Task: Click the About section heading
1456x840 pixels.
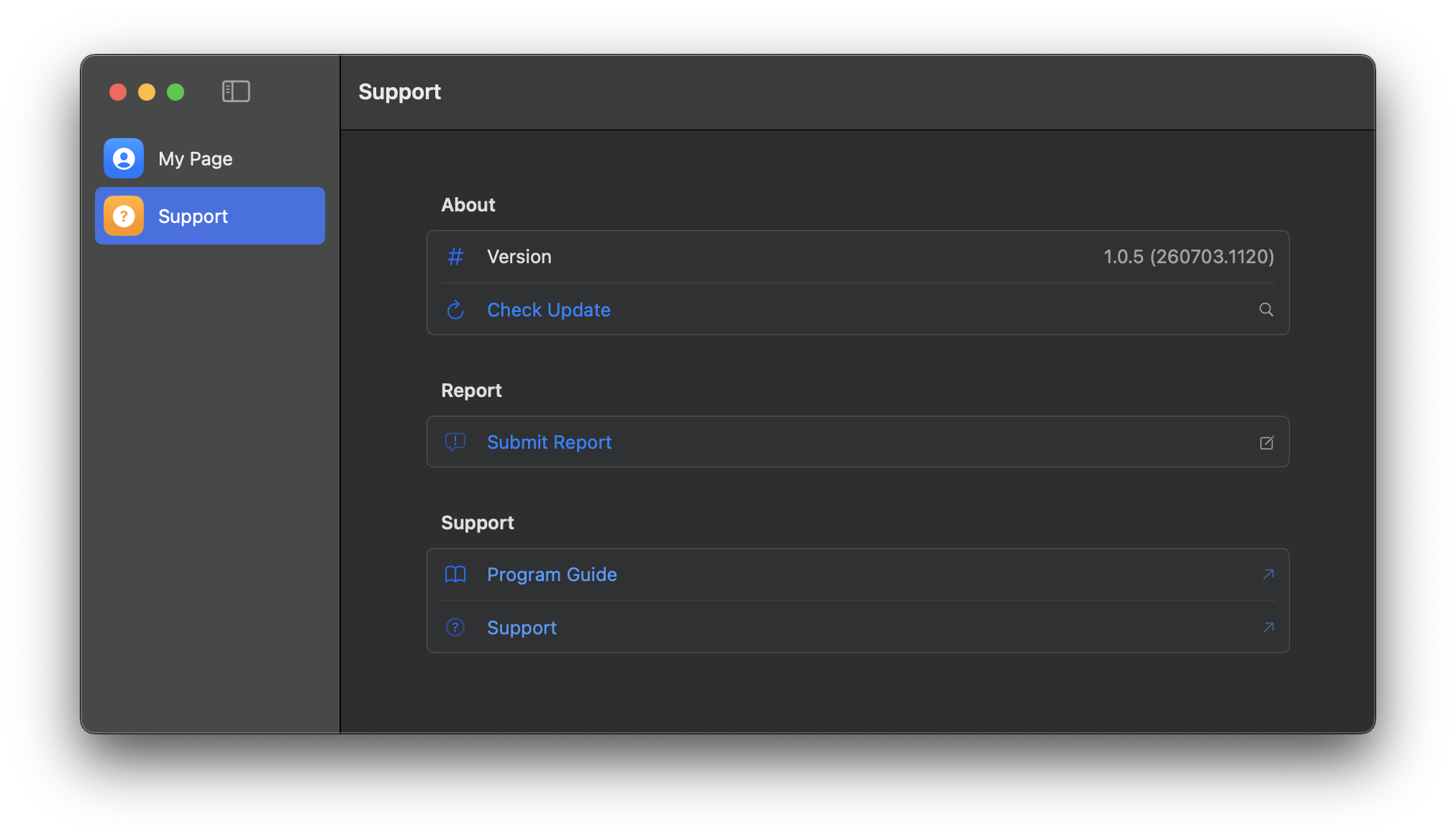Action: [x=468, y=205]
